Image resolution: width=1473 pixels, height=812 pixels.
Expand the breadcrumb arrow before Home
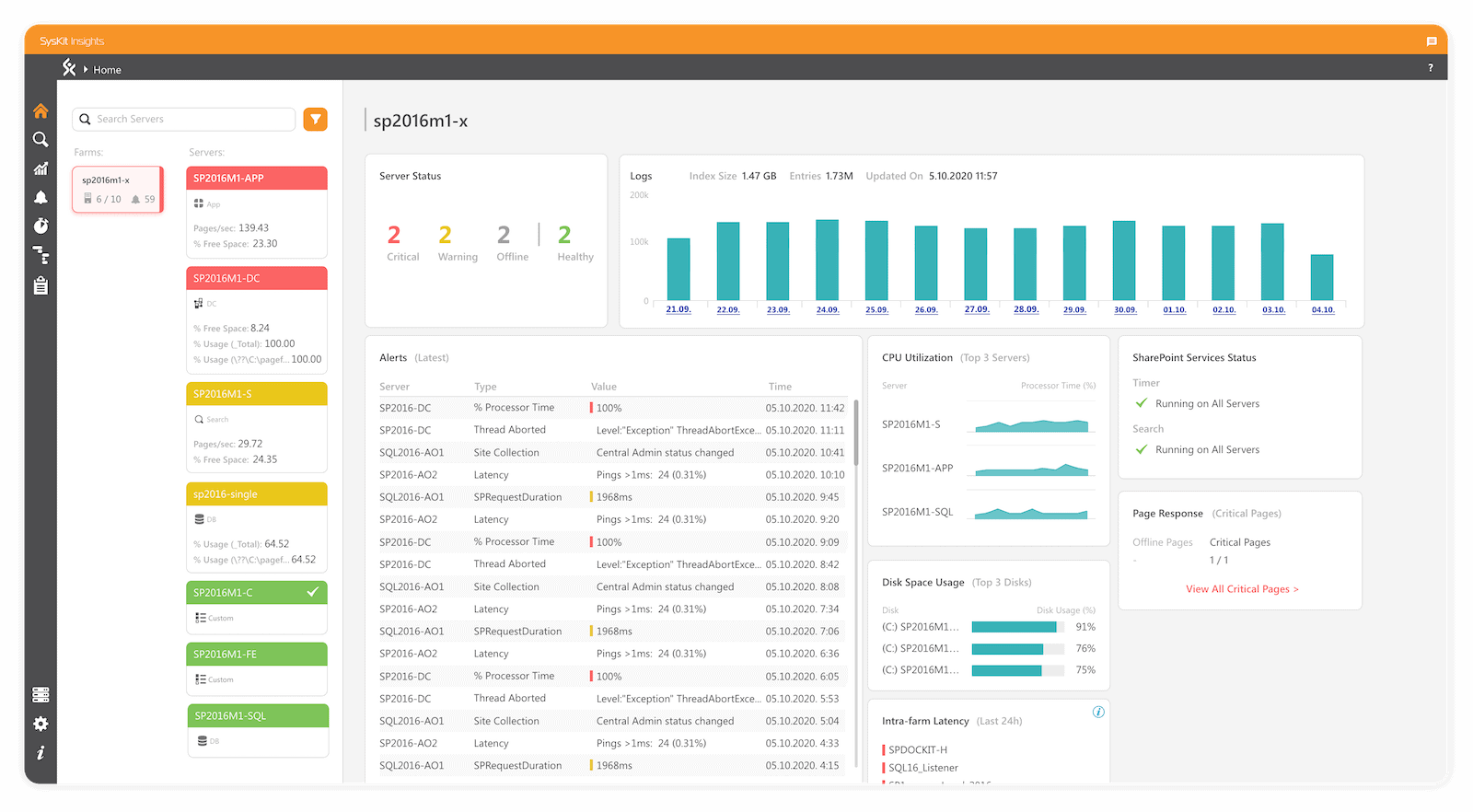[86, 70]
